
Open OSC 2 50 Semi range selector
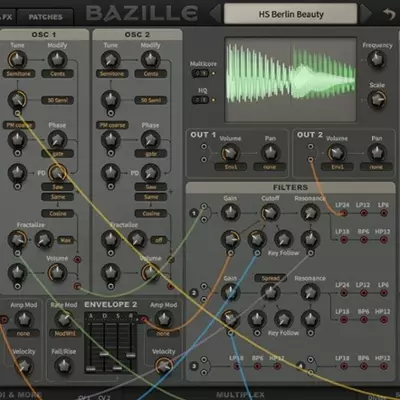point(151,100)
